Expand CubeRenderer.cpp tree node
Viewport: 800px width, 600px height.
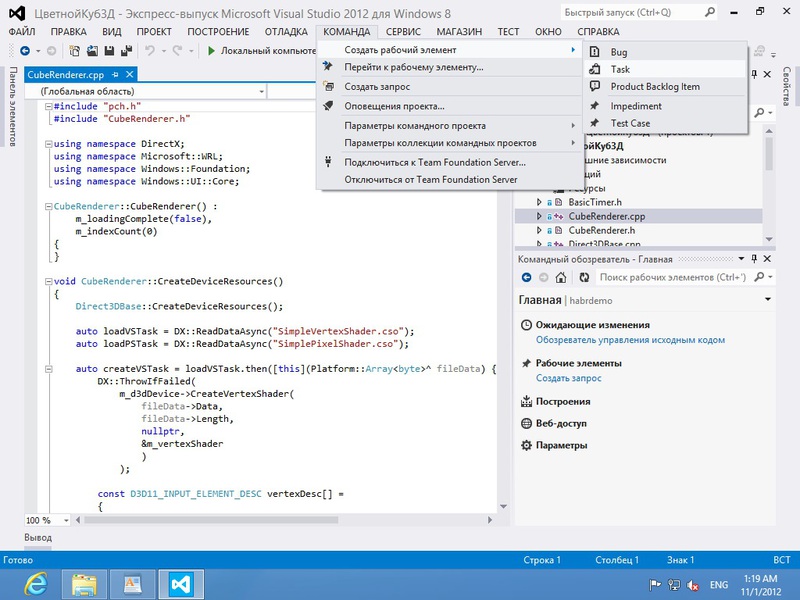click(x=539, y=216)
